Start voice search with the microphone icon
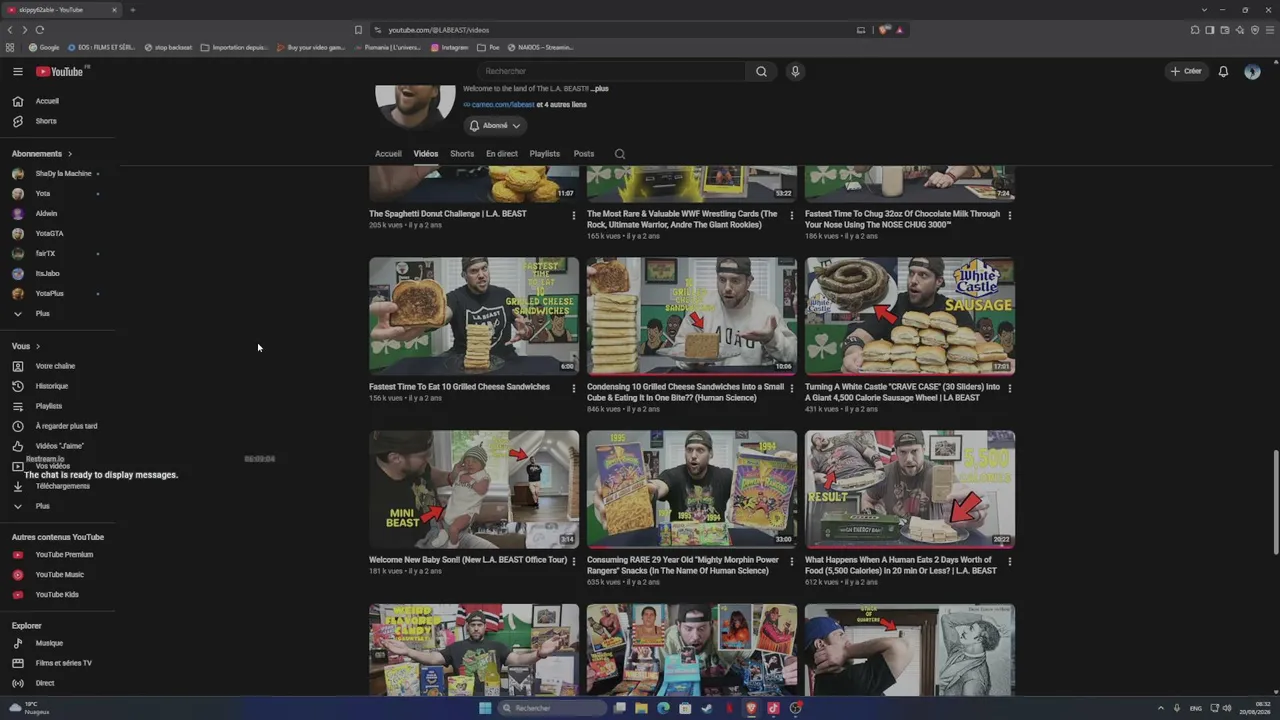The height and width of the screenshot is (720, 1280). point(795,72)
